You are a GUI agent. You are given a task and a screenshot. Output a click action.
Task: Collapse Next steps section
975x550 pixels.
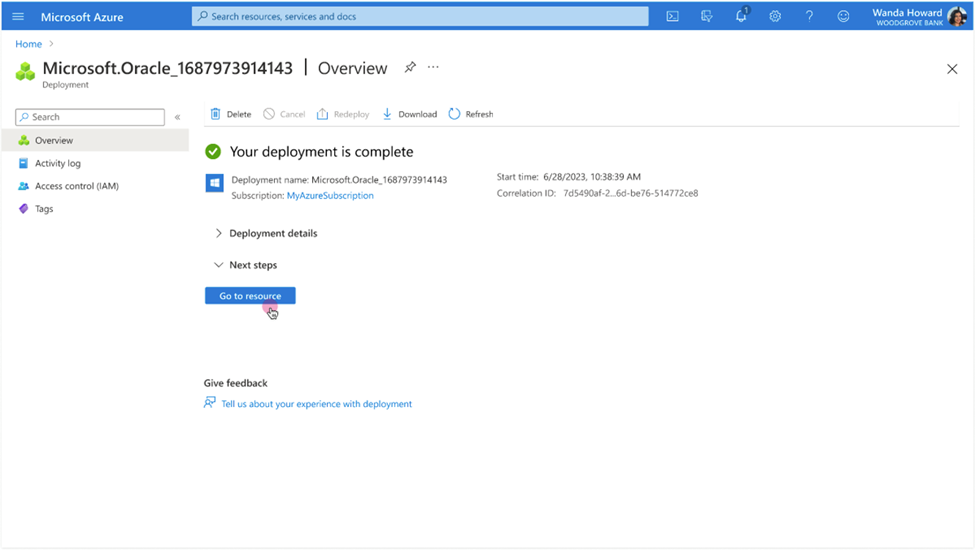point(246,265)
